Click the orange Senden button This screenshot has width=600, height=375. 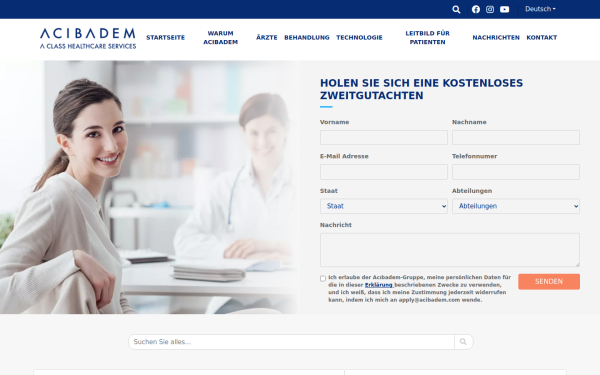pos(549,282)
